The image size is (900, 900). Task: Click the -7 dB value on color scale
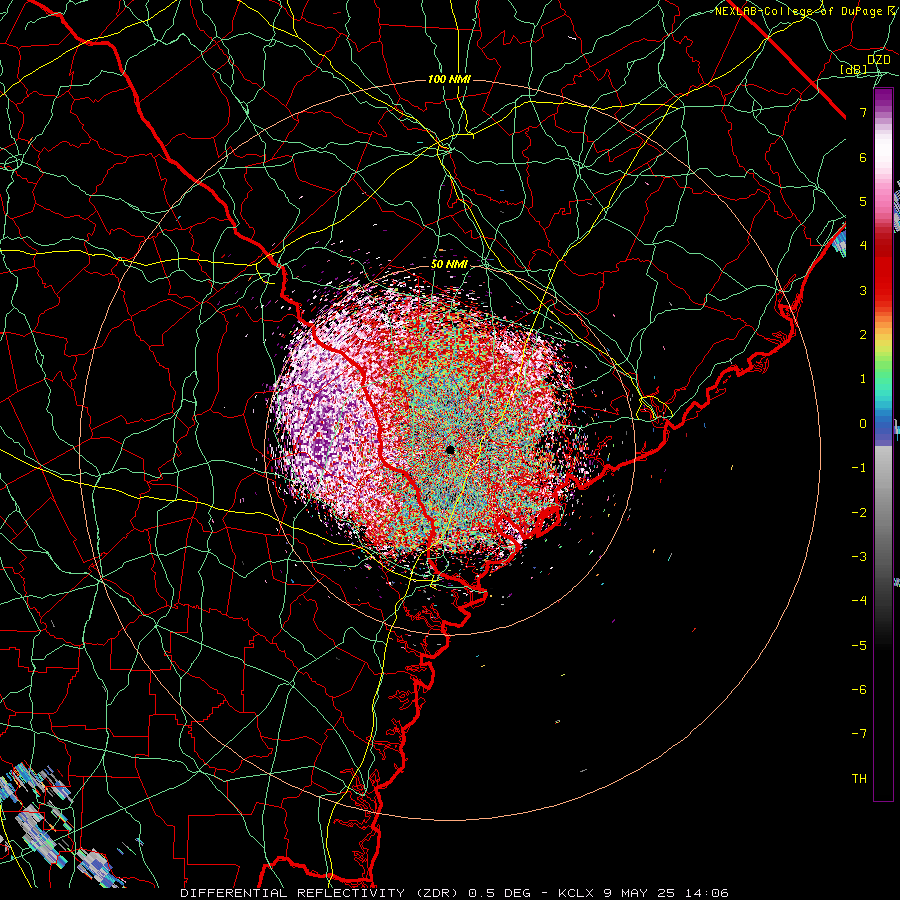point(859,734)
